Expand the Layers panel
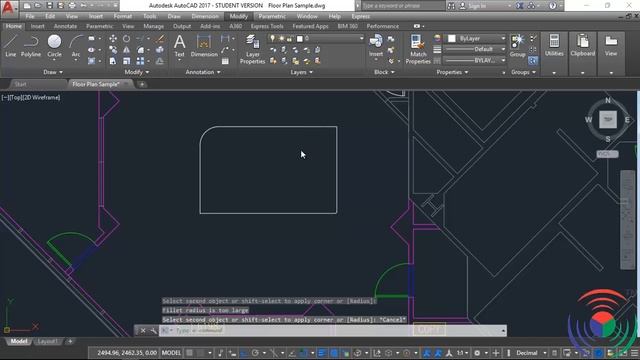Viewport: 640px width, 360px height. [301, 72]
